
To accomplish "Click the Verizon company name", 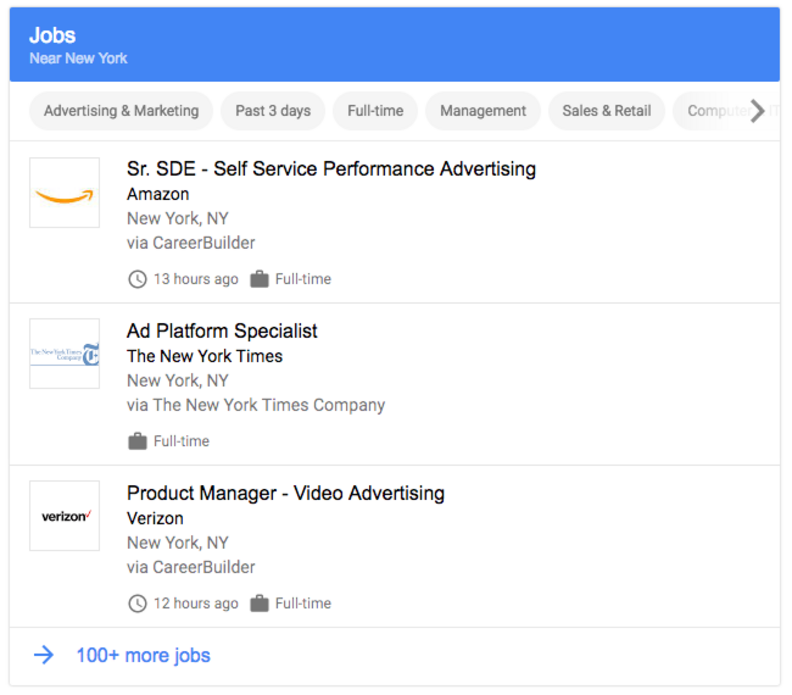I will [155, 518].
